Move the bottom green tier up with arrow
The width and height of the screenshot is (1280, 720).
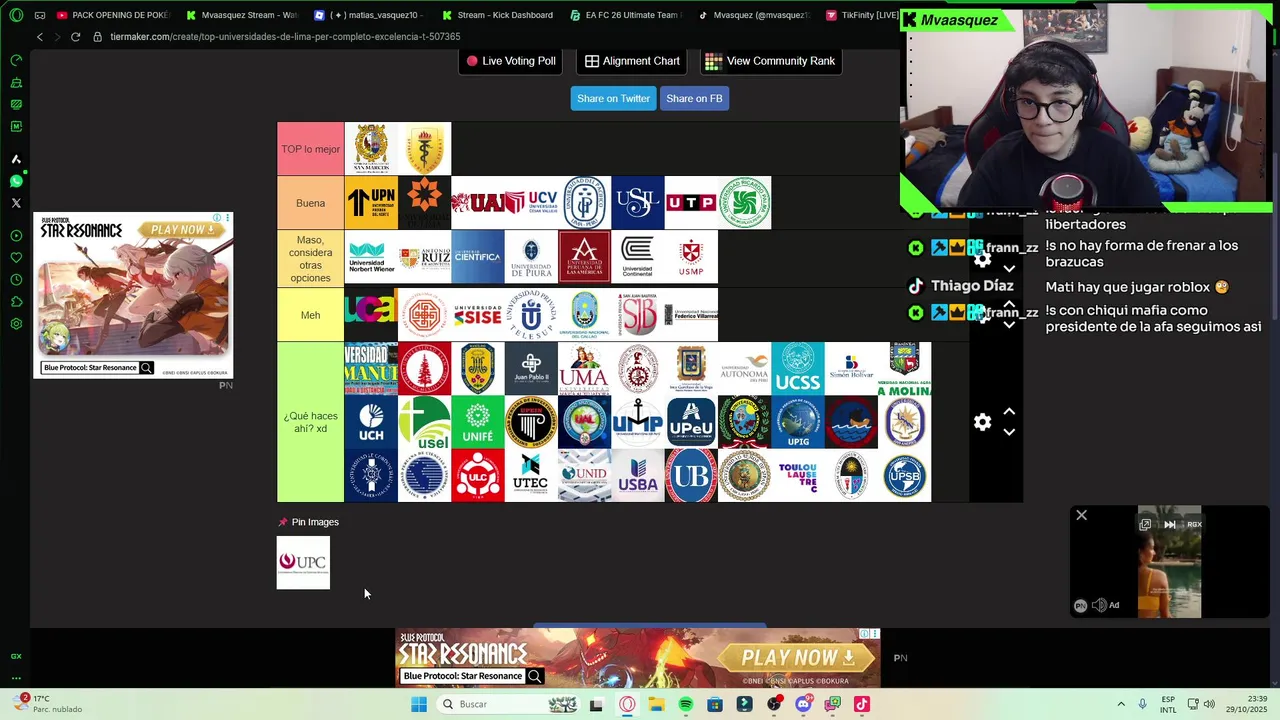tap(1009, 412)
